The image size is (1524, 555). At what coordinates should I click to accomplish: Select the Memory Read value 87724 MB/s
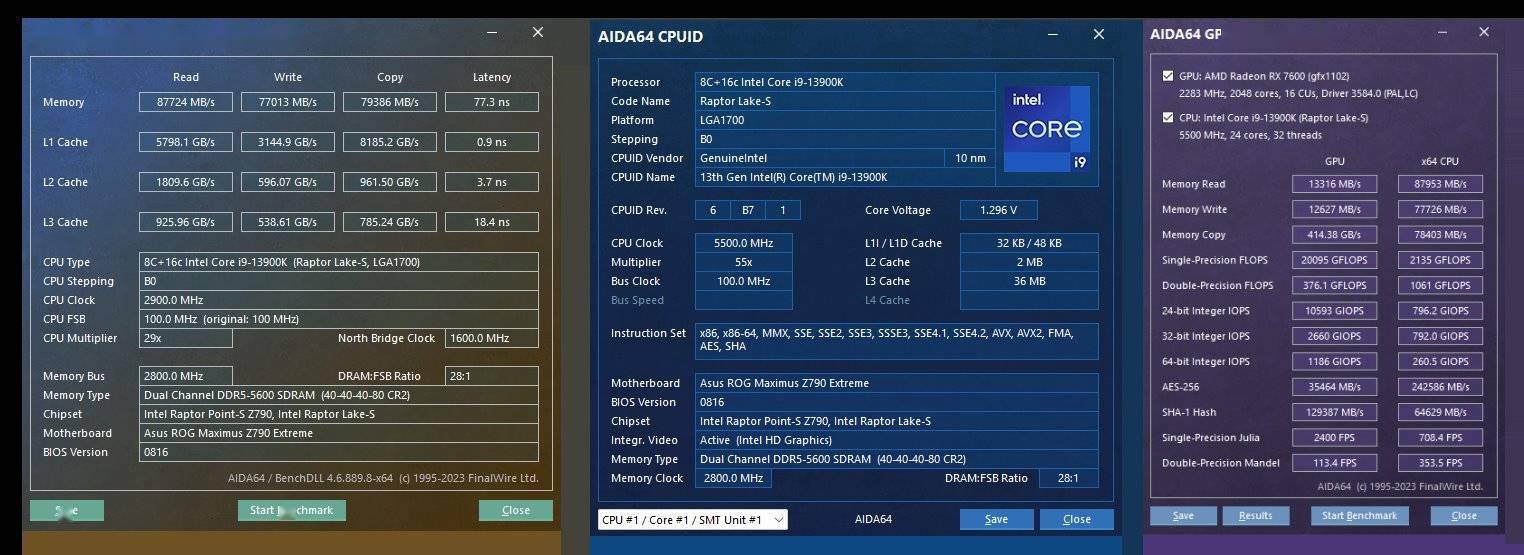[x=186, y=102]
